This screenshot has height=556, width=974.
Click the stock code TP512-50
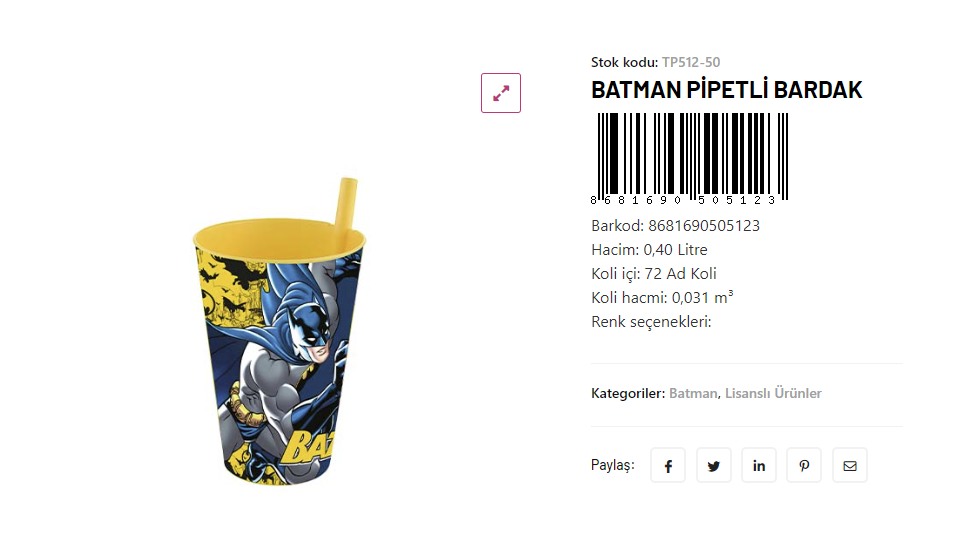coord(691,63)
